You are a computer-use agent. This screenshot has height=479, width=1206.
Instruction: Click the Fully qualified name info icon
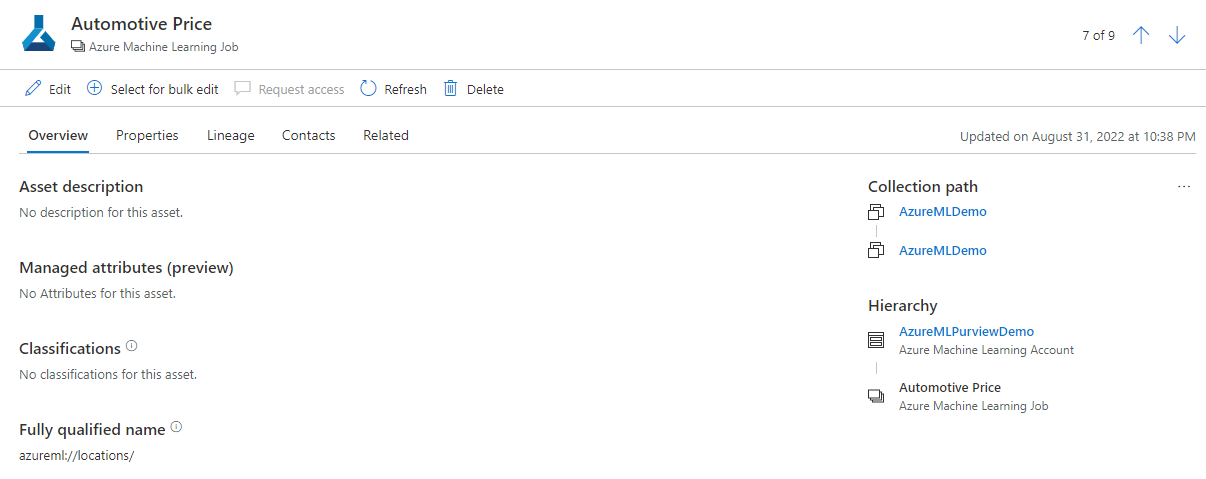176,427
